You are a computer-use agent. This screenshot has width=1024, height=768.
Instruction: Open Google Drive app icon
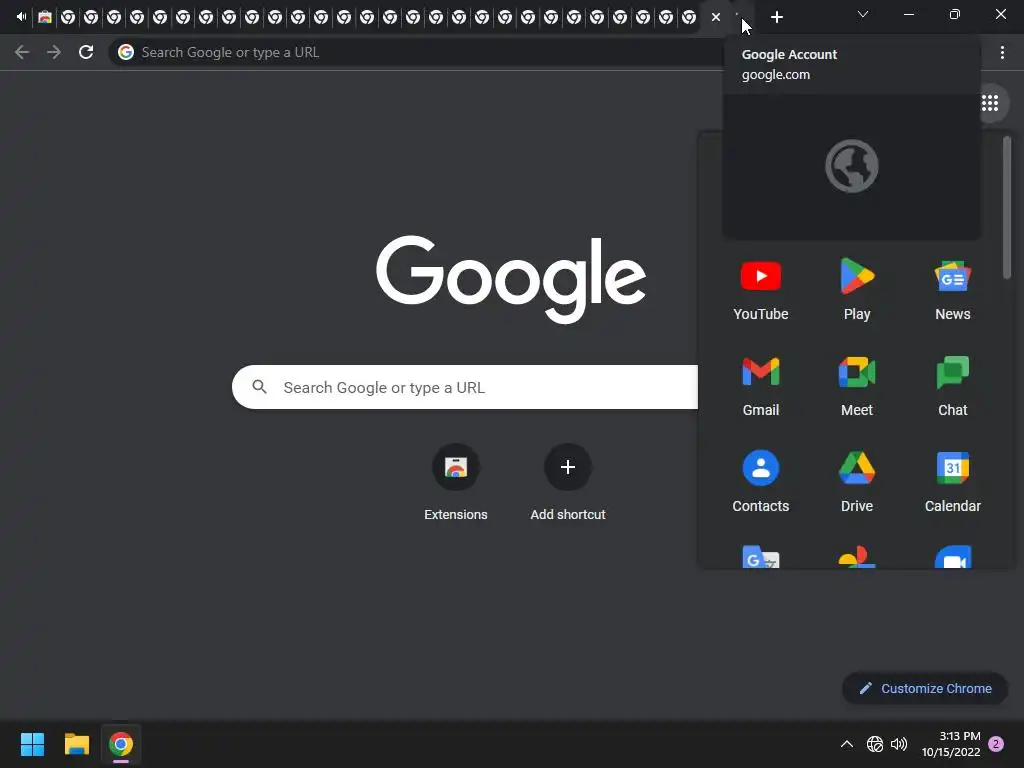coord(856,483)
